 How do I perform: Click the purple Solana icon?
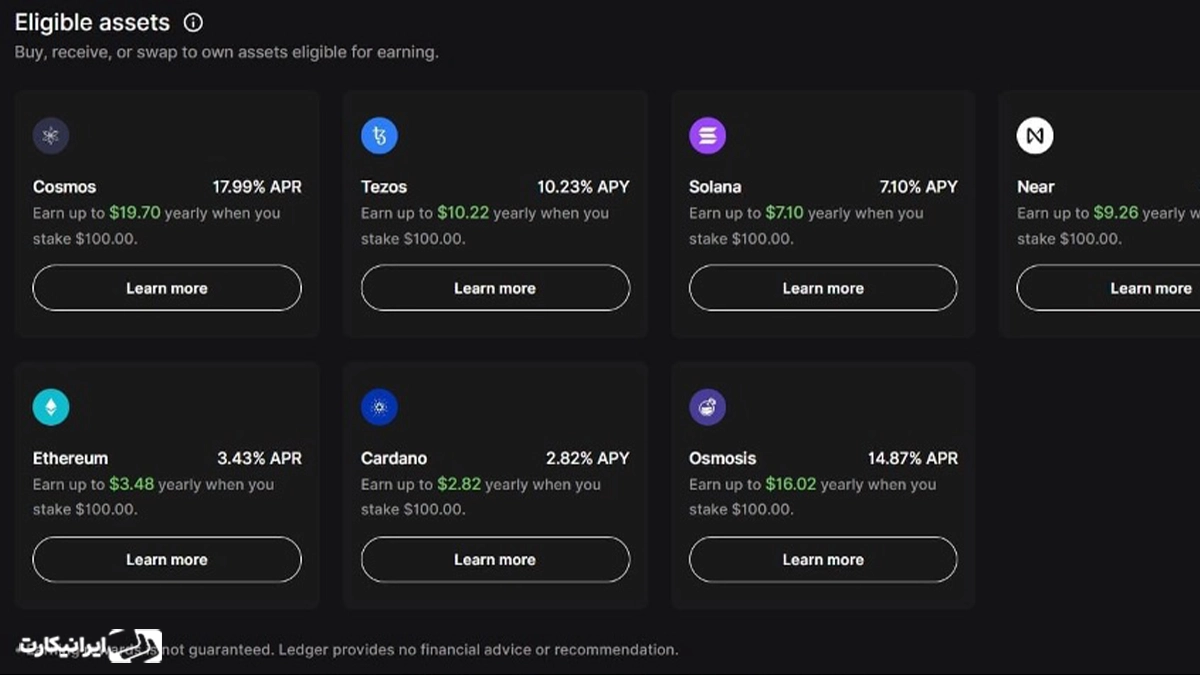pos(707,135)
